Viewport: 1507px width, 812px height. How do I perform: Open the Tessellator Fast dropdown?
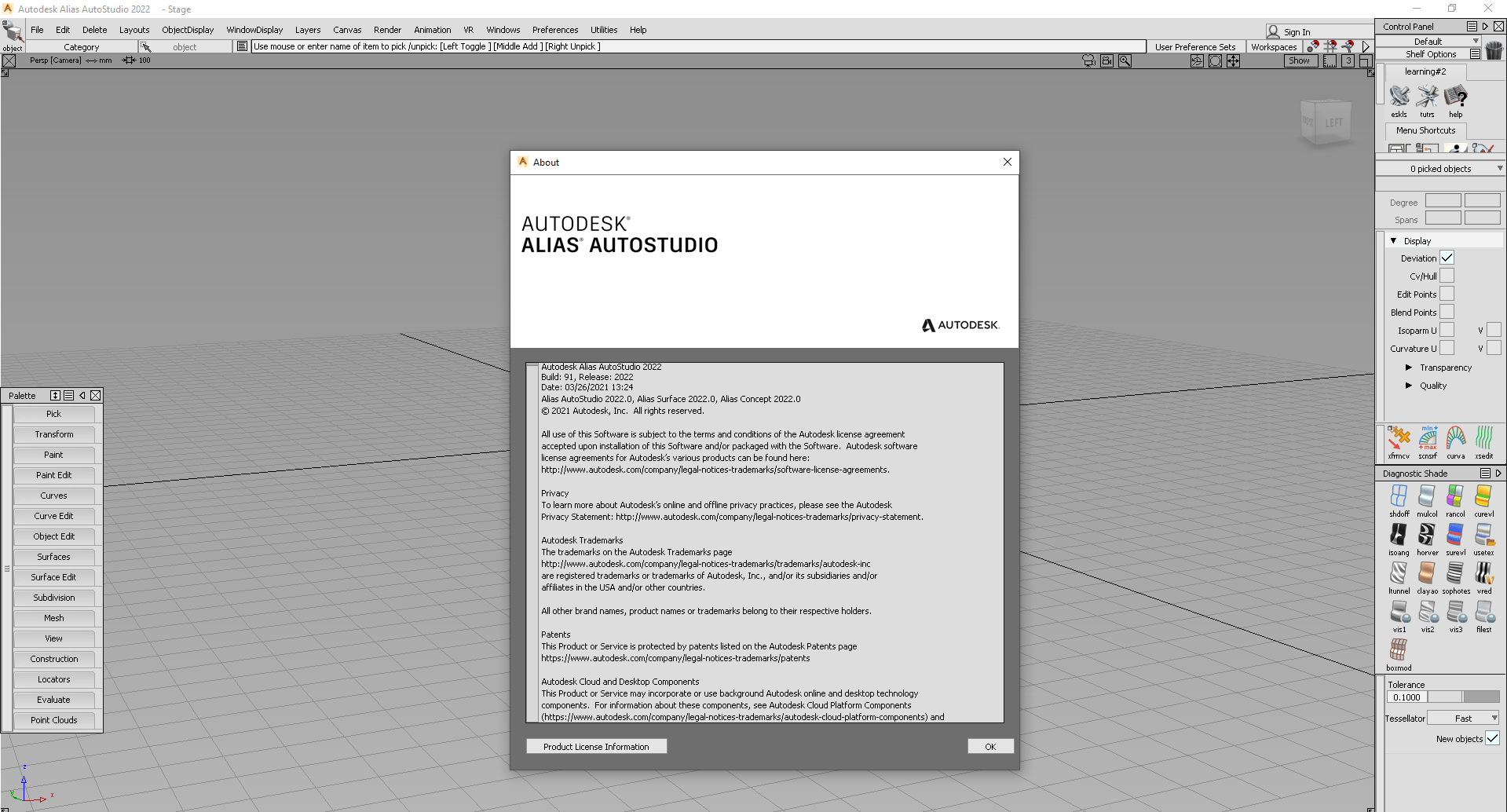(1464, 718)
